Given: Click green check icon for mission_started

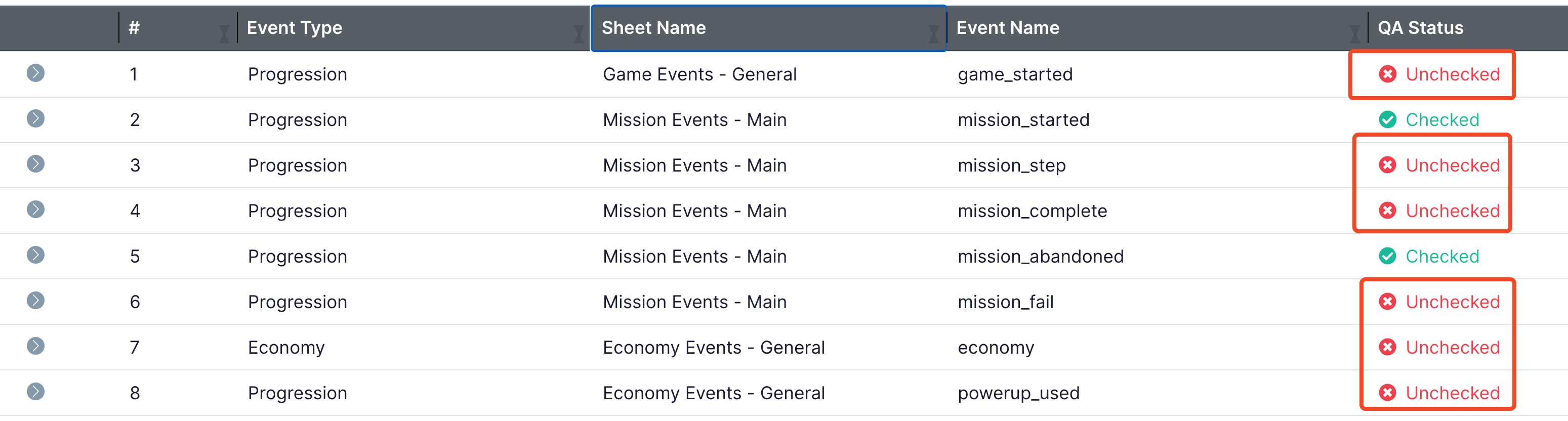Looking at the screenshot, I should tap(1387, 120).
